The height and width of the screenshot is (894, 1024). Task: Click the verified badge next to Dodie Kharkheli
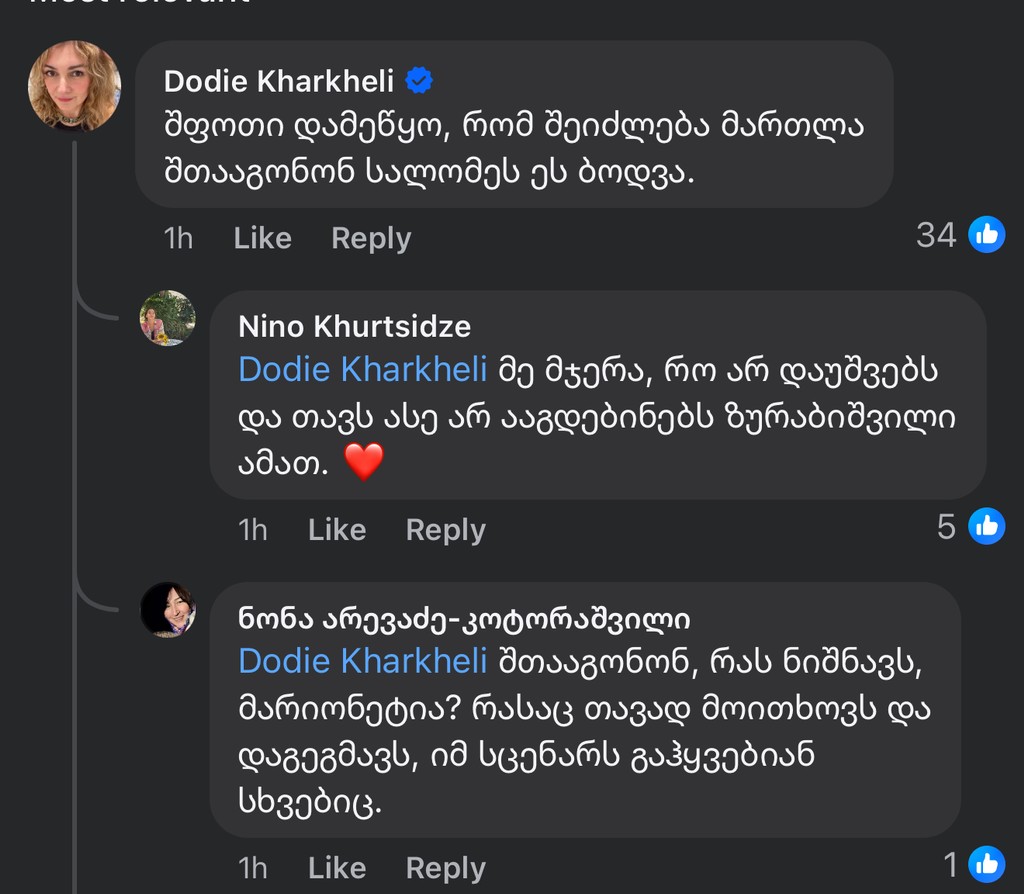pyautogui.click(x=421, y=81)
